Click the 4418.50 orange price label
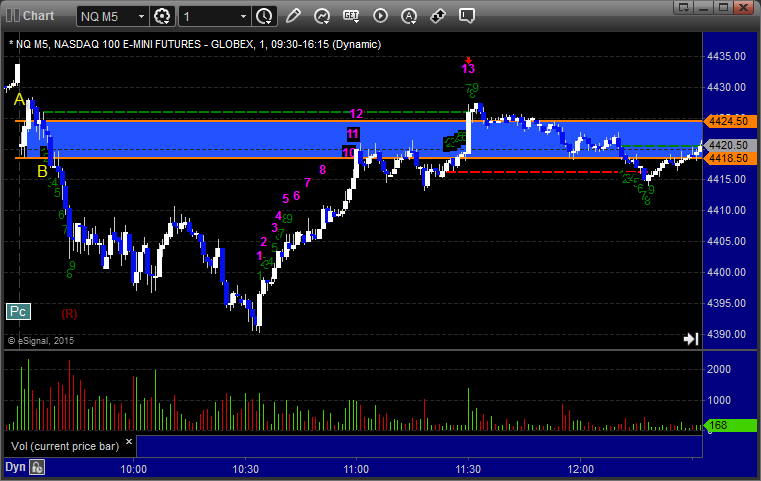The width and height of the screenshot is (761, 481). 730,158
